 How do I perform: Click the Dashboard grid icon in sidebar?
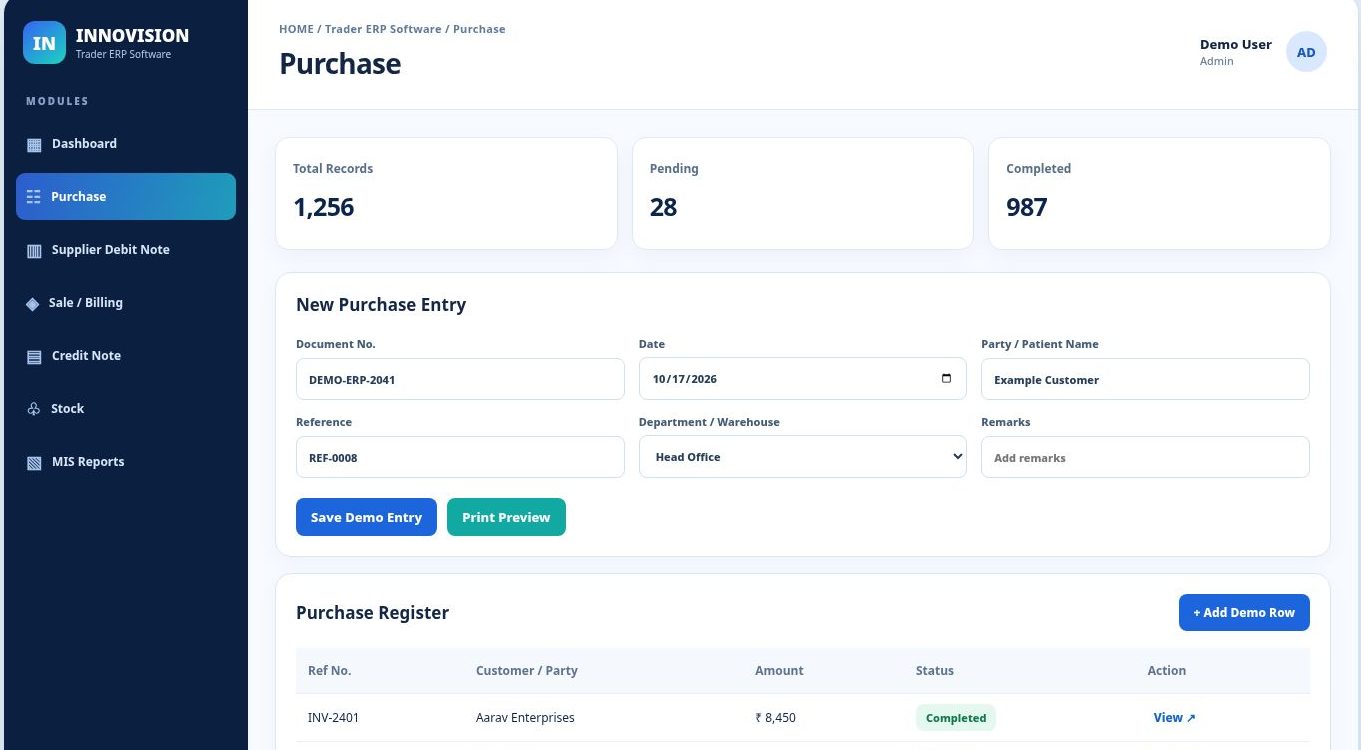pos(34,144)
